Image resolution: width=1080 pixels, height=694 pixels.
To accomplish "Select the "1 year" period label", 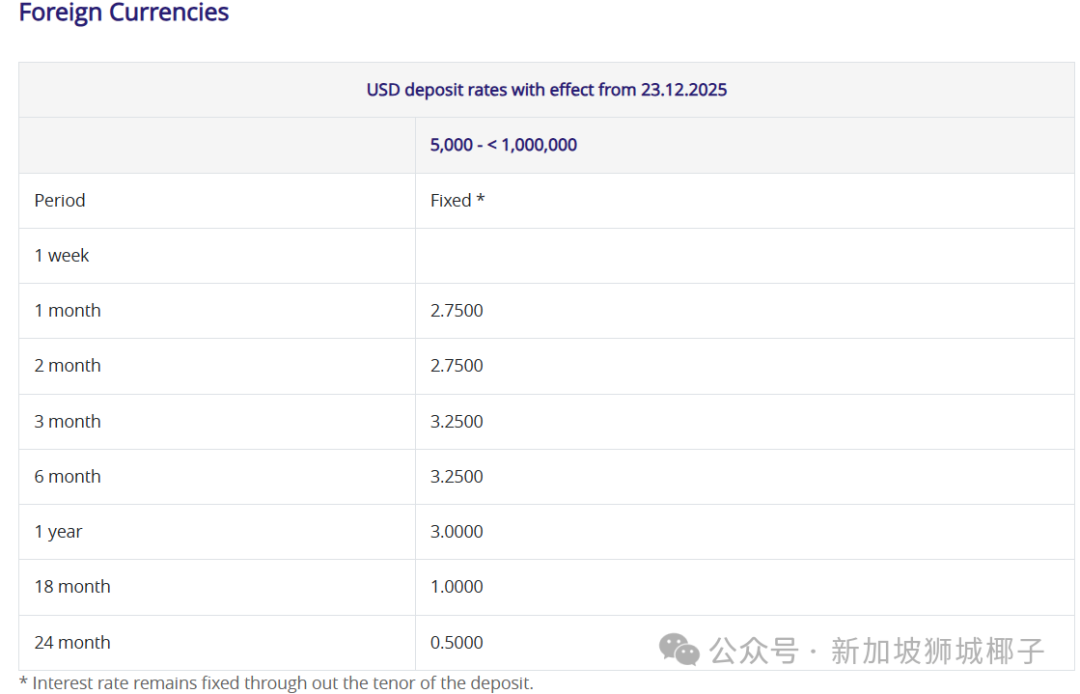I will (58, 532).
